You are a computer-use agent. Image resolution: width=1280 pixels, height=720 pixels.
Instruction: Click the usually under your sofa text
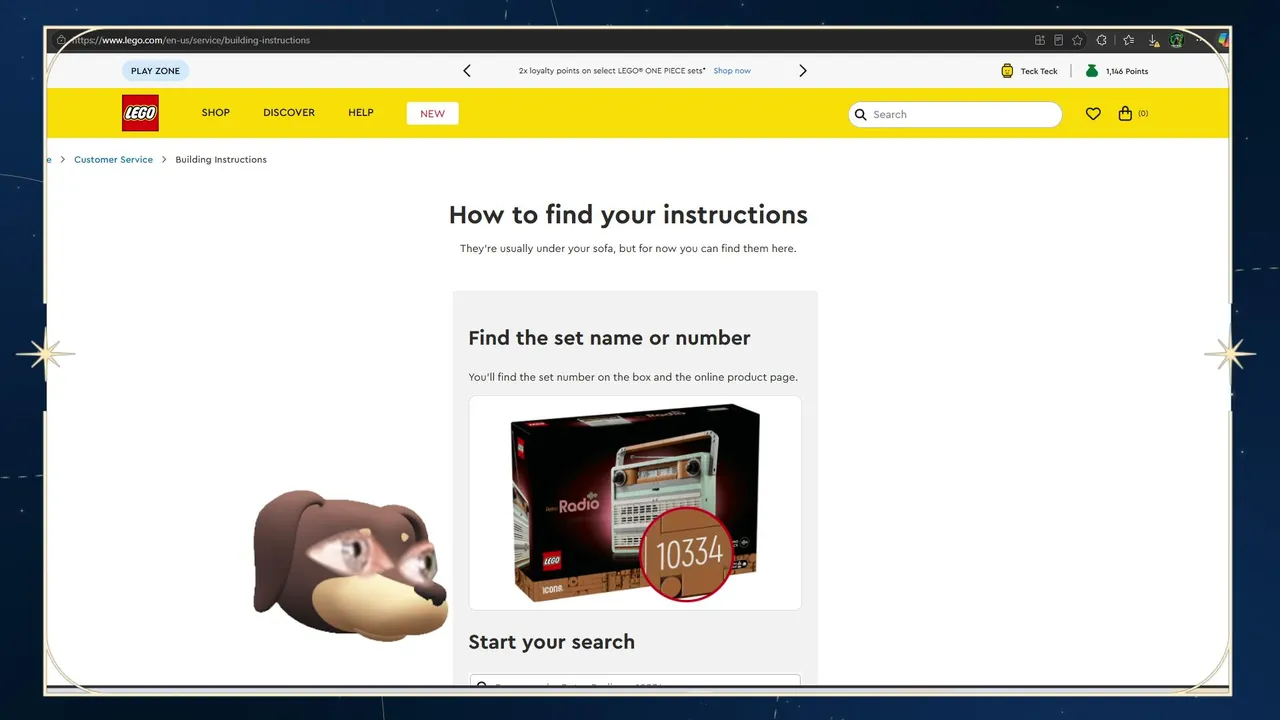(x=628, y=249)
